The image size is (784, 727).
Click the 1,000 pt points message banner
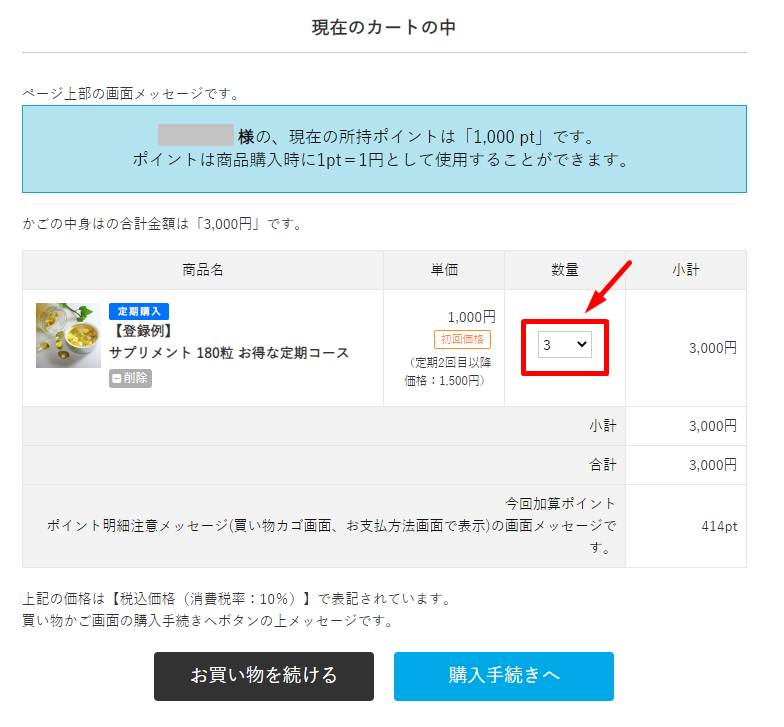point(384,148)
